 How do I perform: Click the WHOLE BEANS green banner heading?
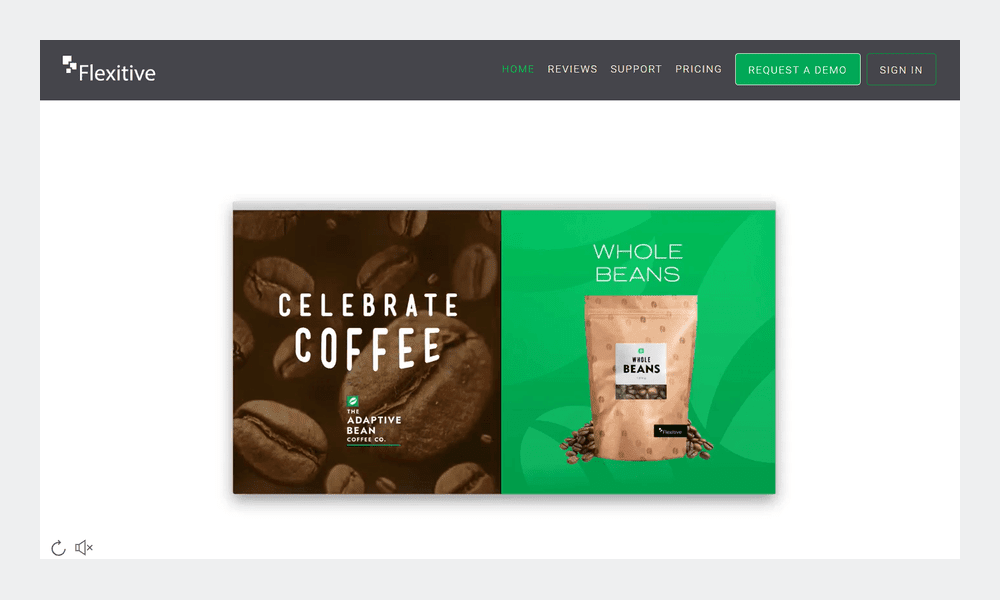coord(638,263)
